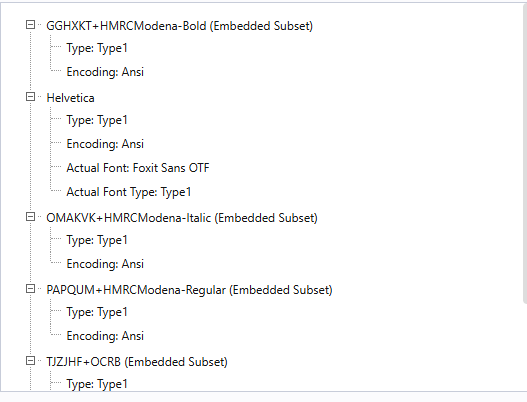Collapse the TJZJHF+OCRB font node

[30, 361]
